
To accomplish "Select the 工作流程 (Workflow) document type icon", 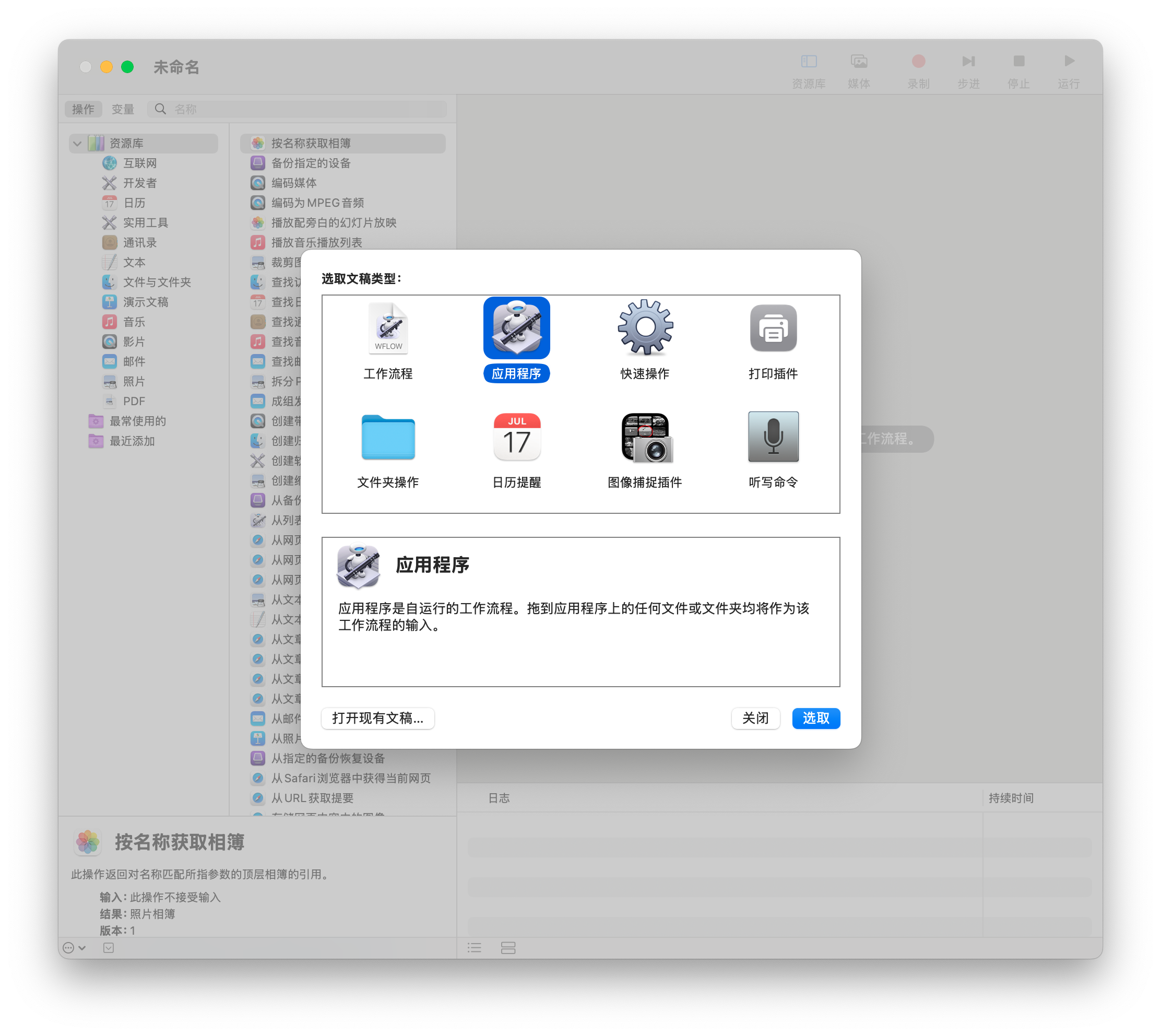I will point(388,328).
